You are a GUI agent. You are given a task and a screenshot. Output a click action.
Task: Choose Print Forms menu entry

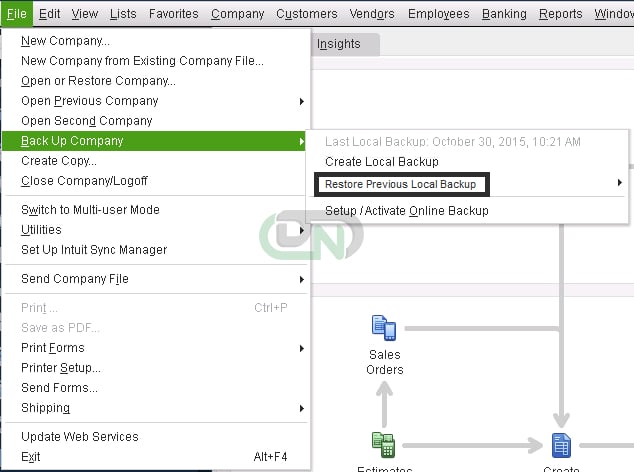(156, 348)
